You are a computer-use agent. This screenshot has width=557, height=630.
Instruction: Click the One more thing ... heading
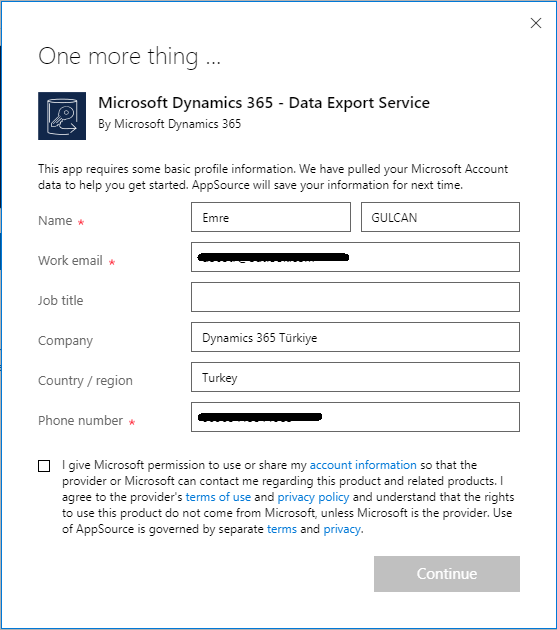click(129, 56)
